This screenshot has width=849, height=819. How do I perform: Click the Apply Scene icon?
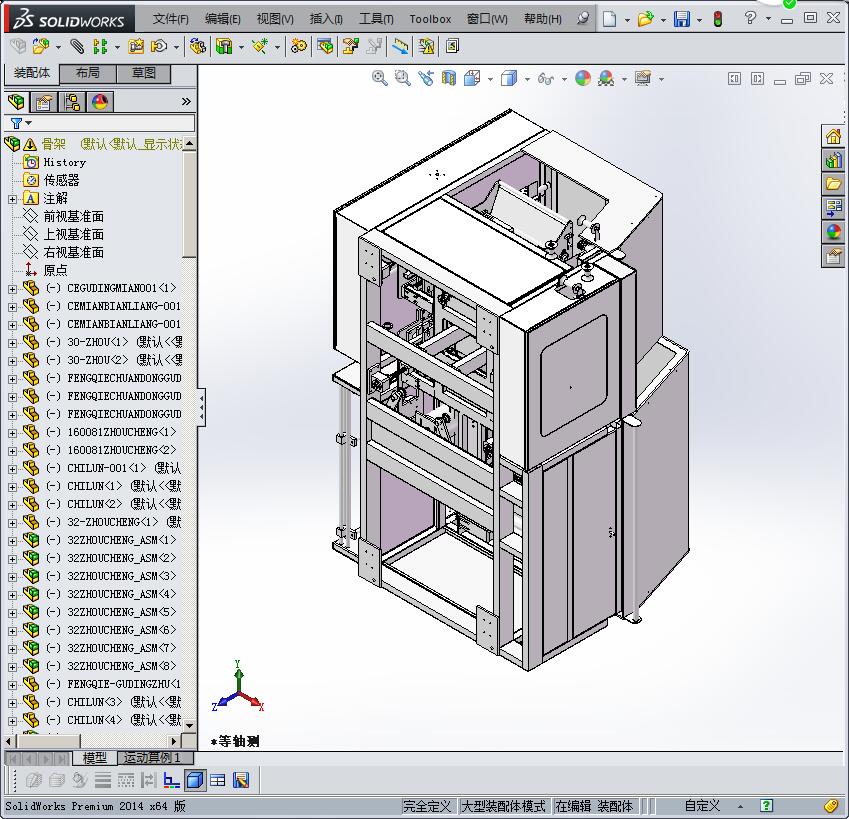(x=606, y=78)
